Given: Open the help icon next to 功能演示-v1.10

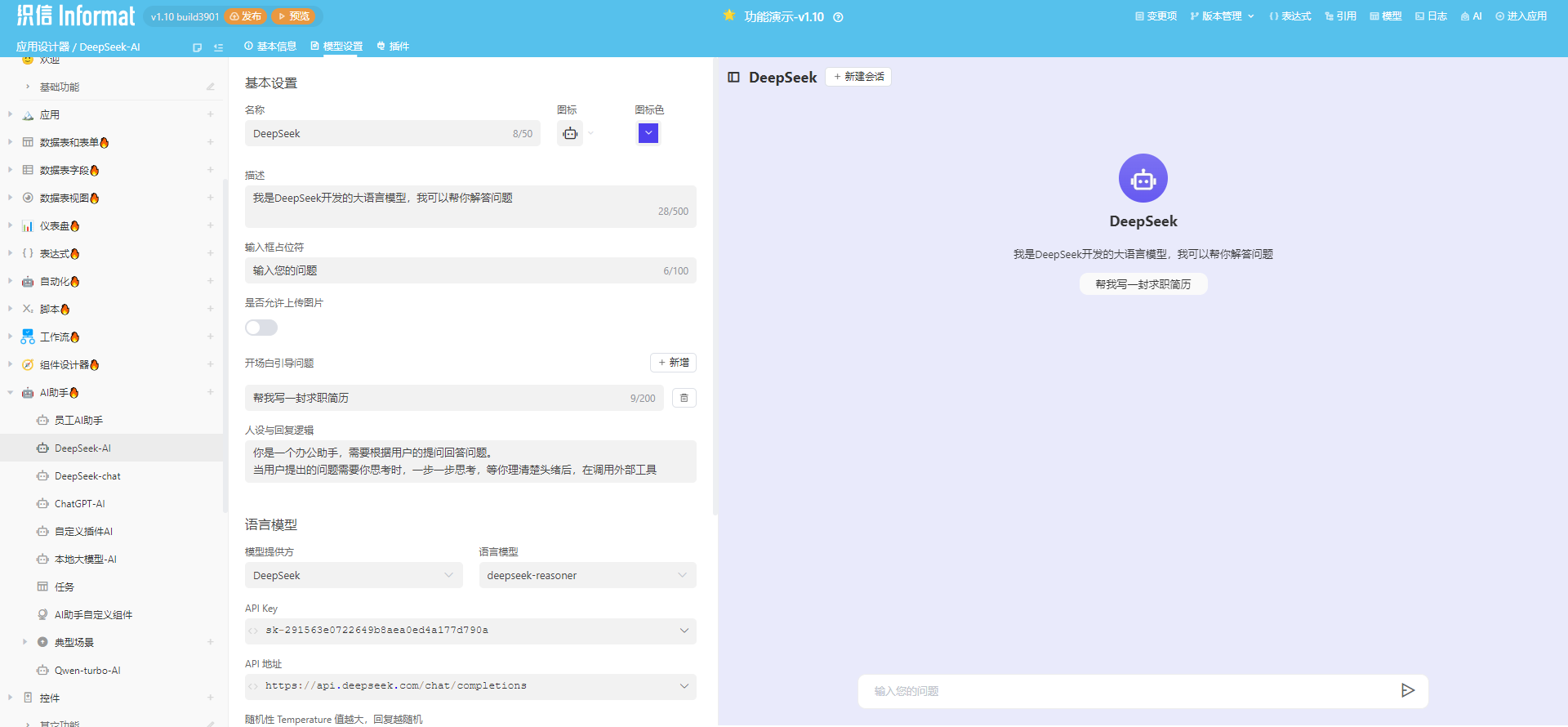Looking at the screenshot, I should (x=838, y=17).
